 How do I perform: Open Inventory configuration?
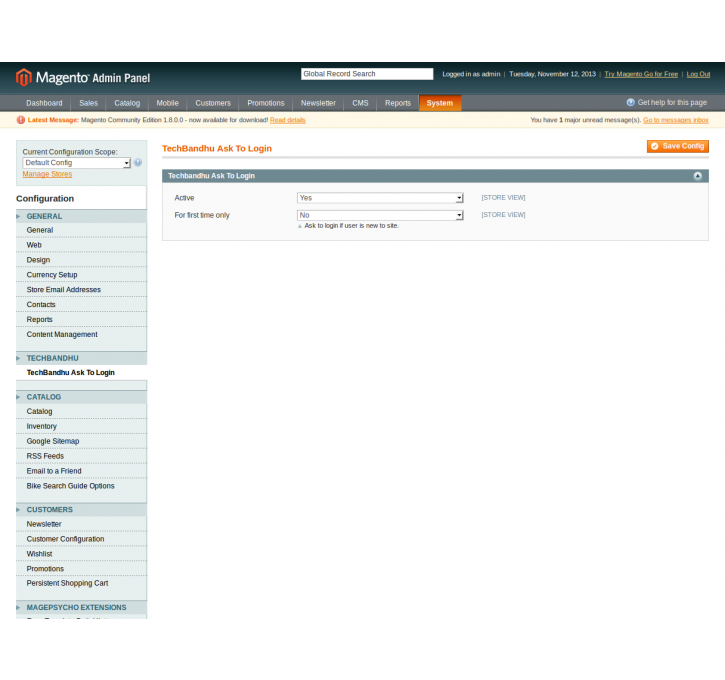(x=81, y=426)
